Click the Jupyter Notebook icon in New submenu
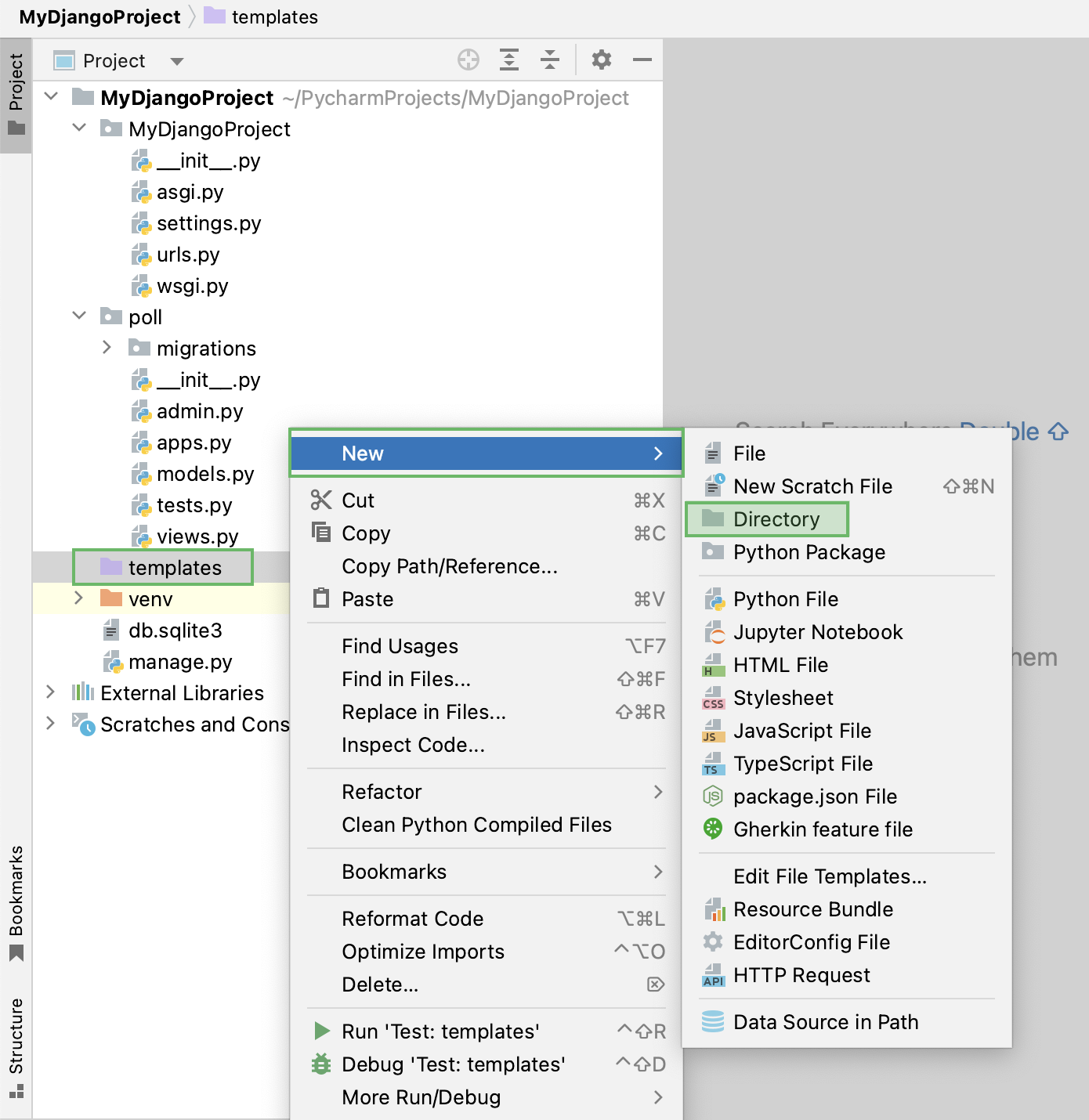This screenshot has height=1120, width=1089. [715, 632]
